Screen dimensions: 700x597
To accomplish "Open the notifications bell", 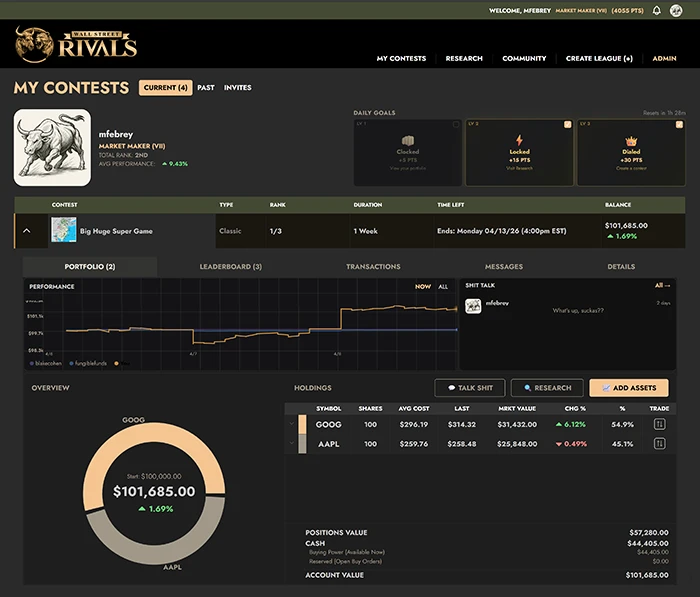I will [x=657, y=10].
